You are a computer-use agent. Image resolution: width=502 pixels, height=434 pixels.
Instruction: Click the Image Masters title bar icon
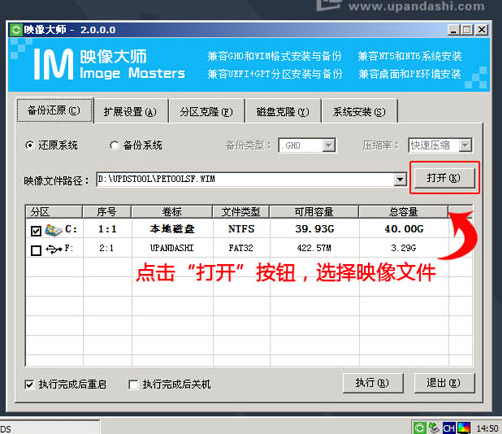[16, 30]
